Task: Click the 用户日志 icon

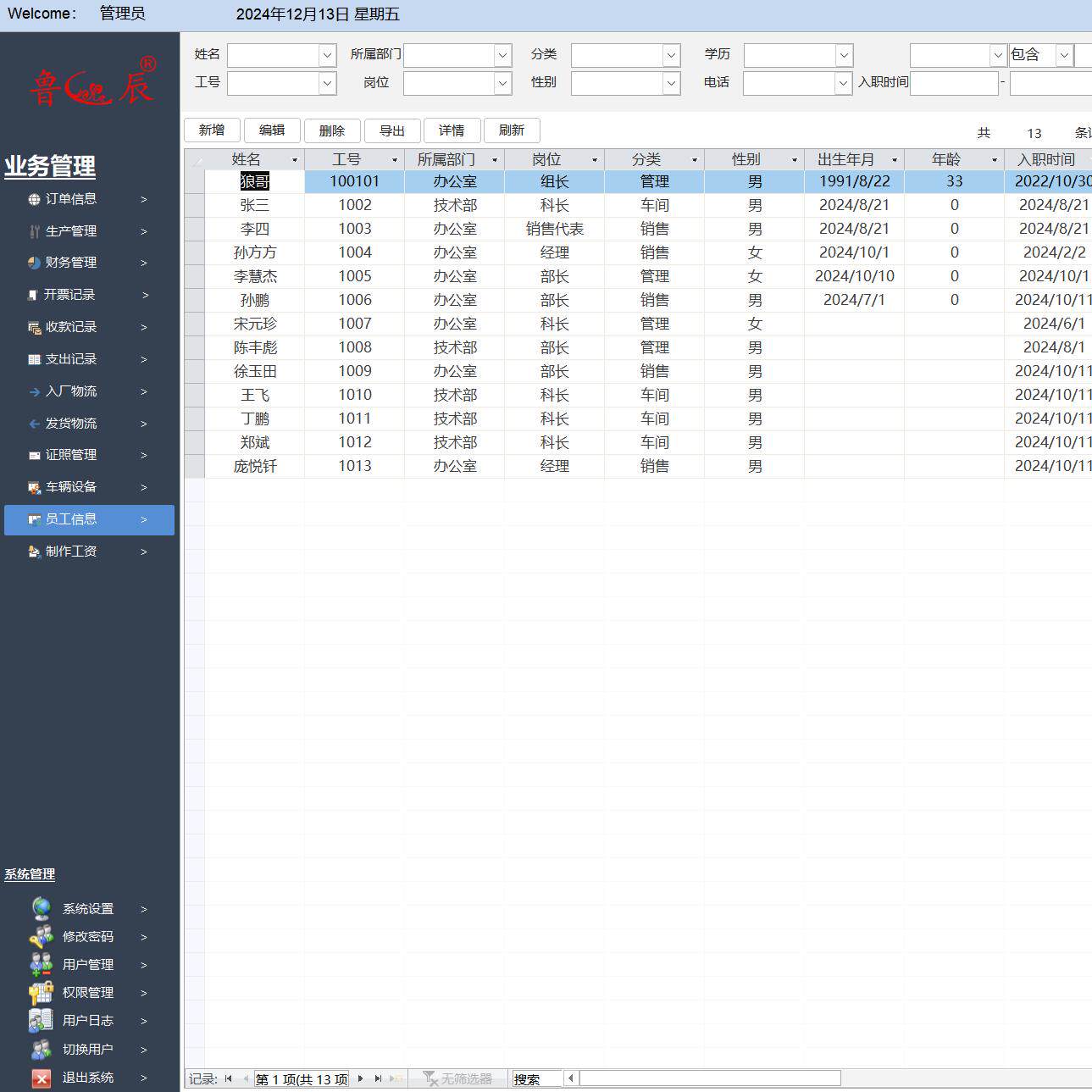Action: (x=42, y=1020)
